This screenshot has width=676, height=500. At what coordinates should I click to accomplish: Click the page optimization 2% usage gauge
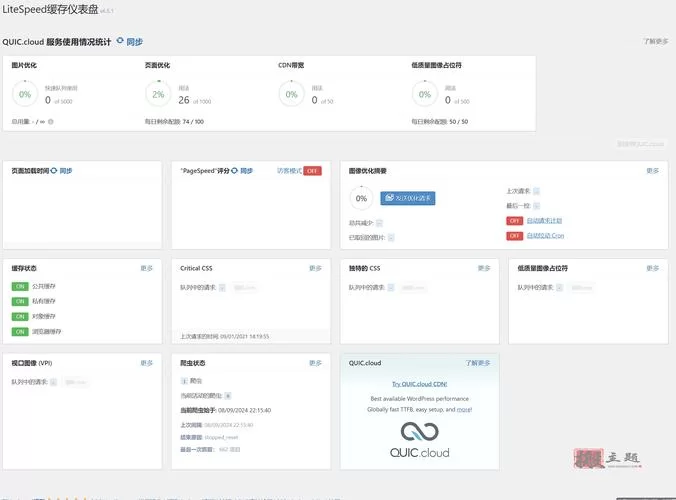click(x=158, y=95)
